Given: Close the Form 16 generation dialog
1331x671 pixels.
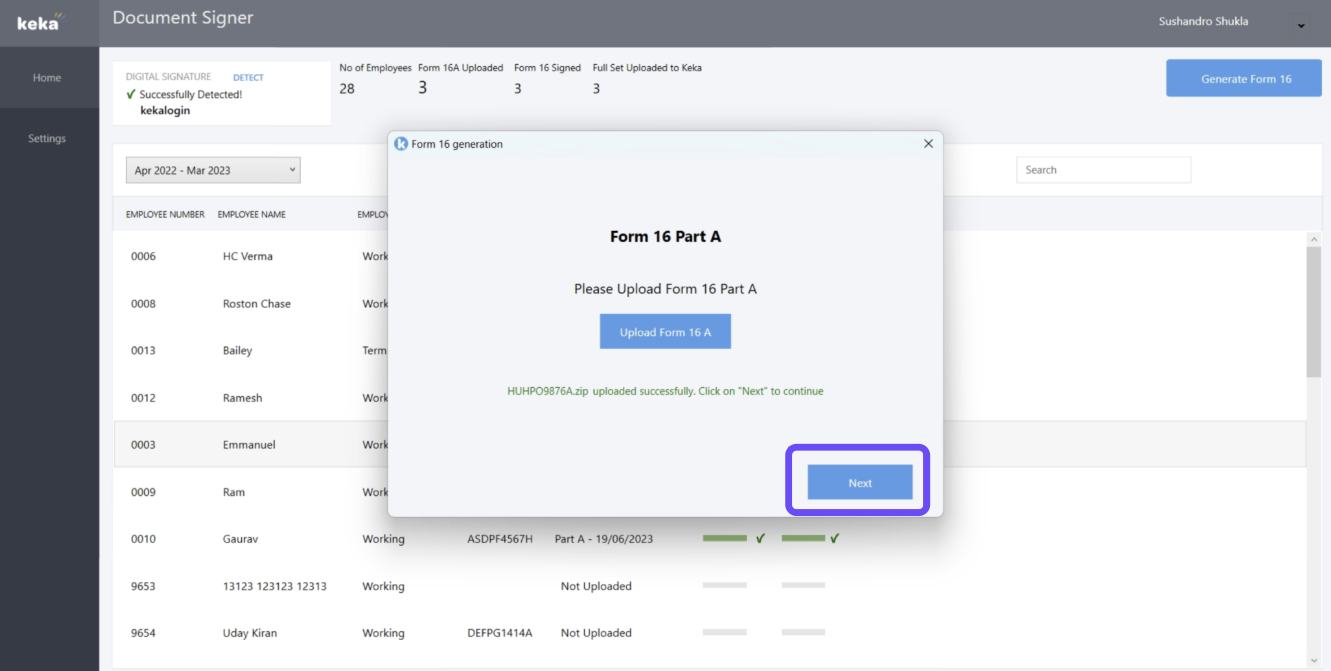Looking at the screenshot, I should (928, 144).
